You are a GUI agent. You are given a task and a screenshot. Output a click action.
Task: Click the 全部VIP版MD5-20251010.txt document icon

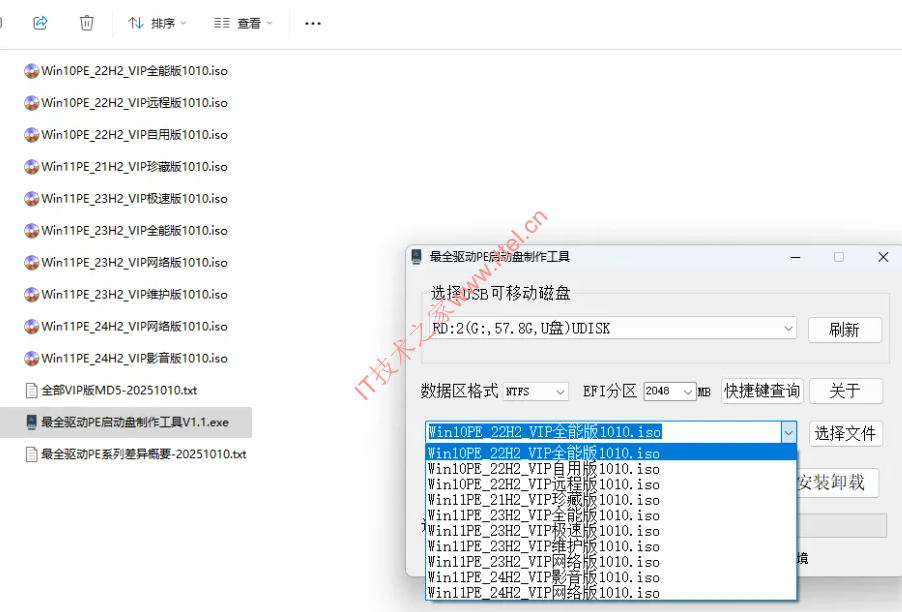[31, 390]
